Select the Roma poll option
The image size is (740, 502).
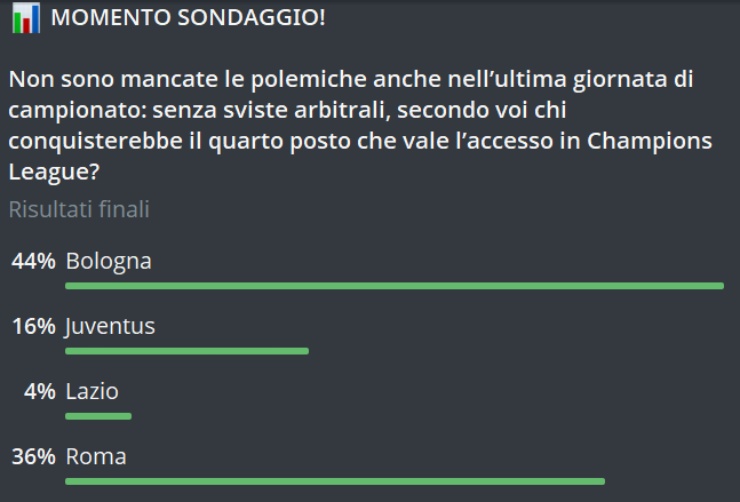tap(96, 457)
